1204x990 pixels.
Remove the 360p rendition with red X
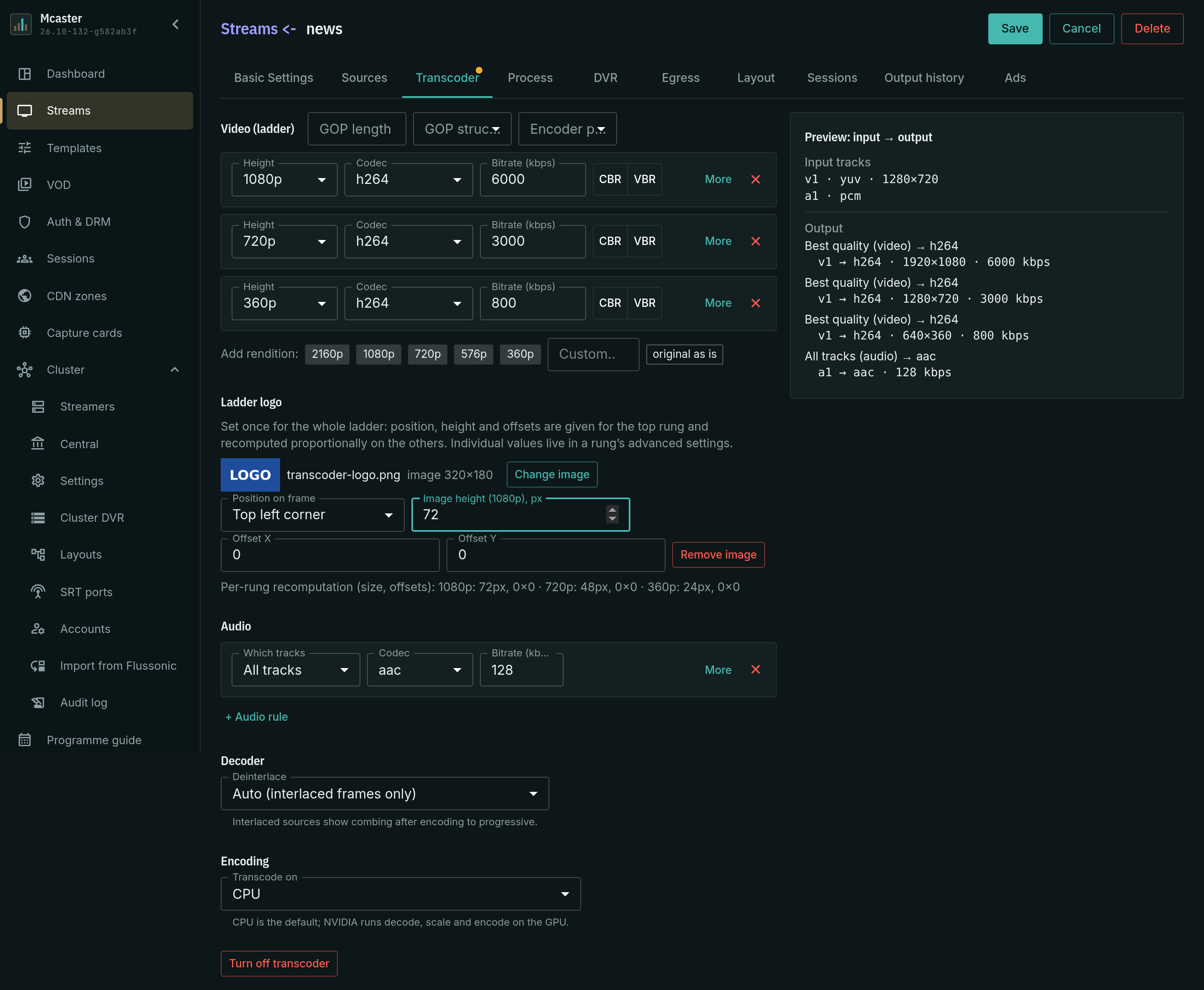(755, 303)
